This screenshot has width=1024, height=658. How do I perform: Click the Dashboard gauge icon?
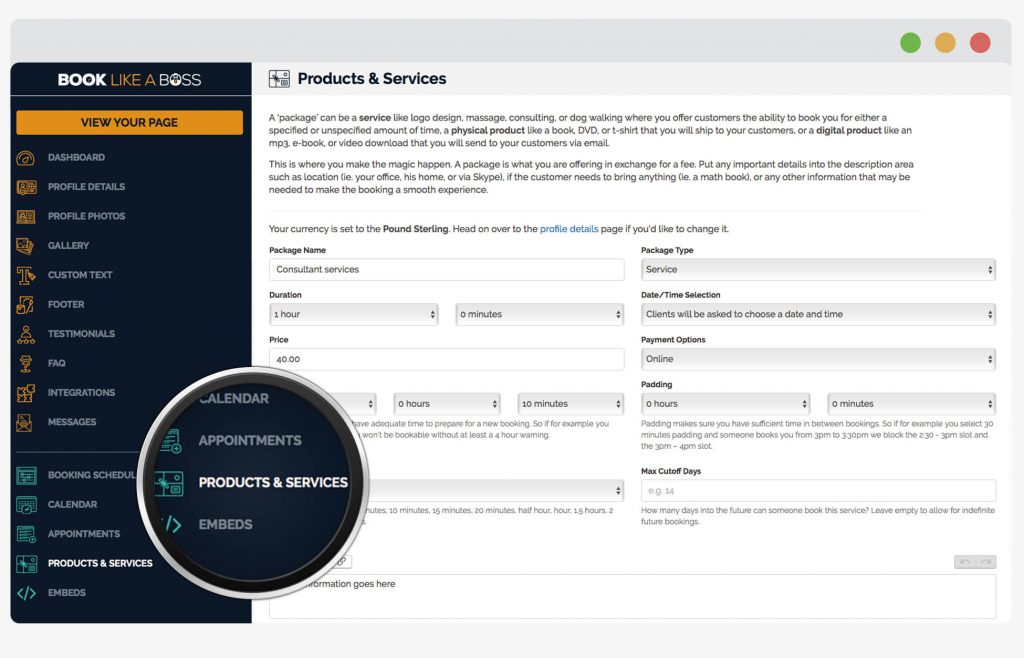(x=27, y=158)
